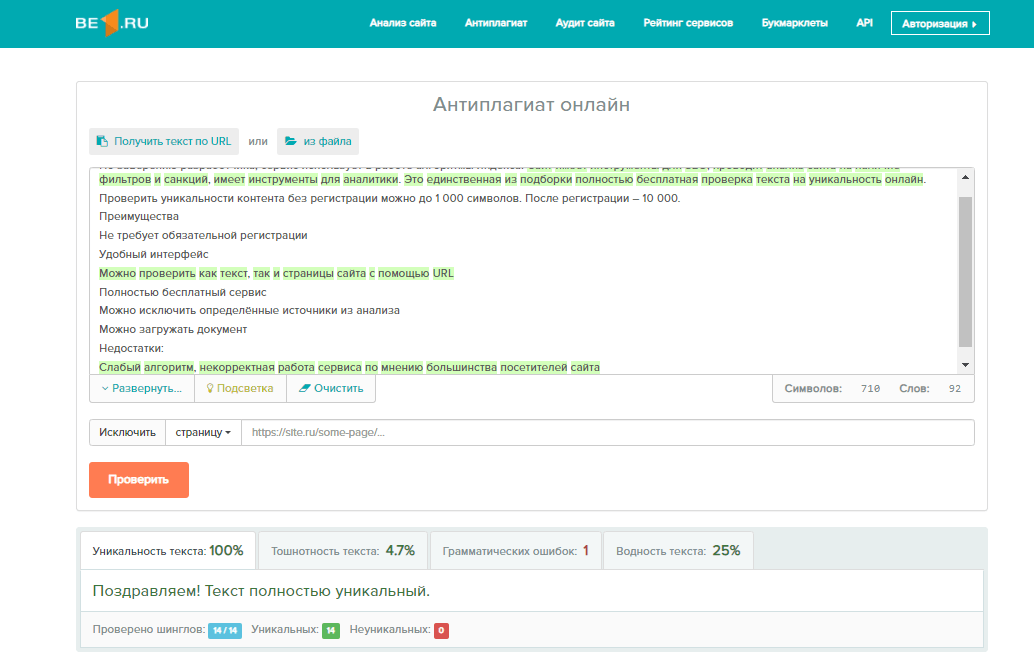Clear the text with Очистить

click(x=331, y=388)
